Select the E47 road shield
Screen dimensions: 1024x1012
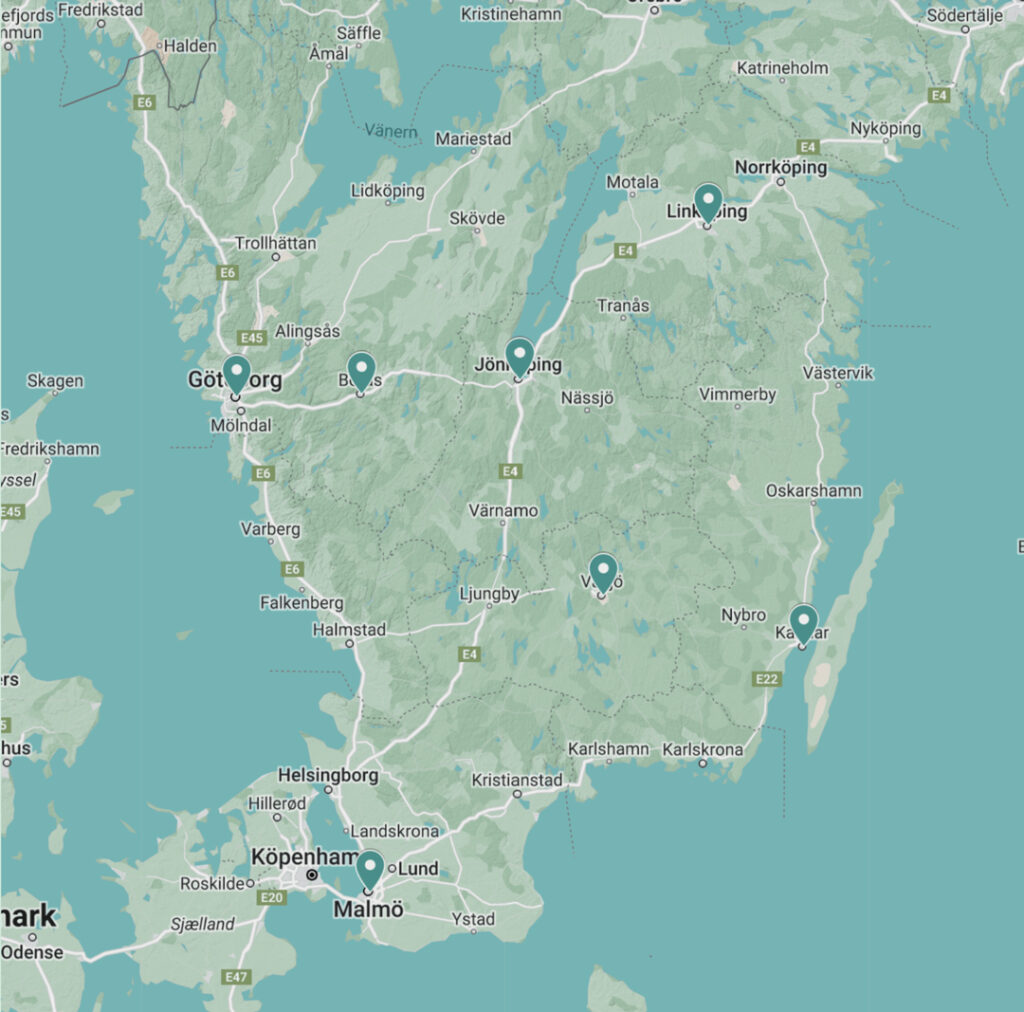[236, 977]
